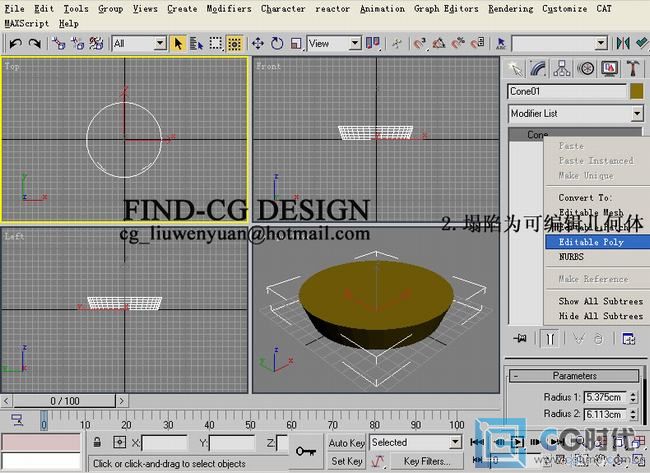Toggle Spinner Snap
This screenshot has width=650, height=473.
477,43
